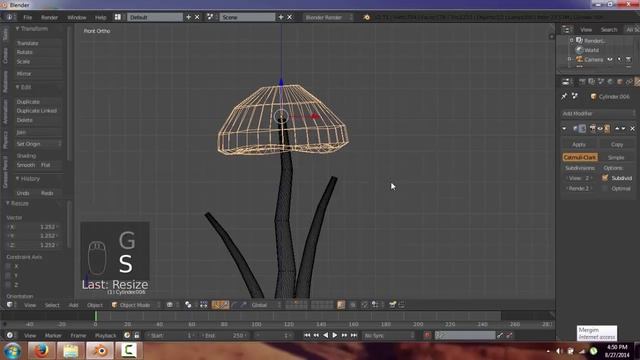Toggle Camera visibility eye in outliner

610,60
